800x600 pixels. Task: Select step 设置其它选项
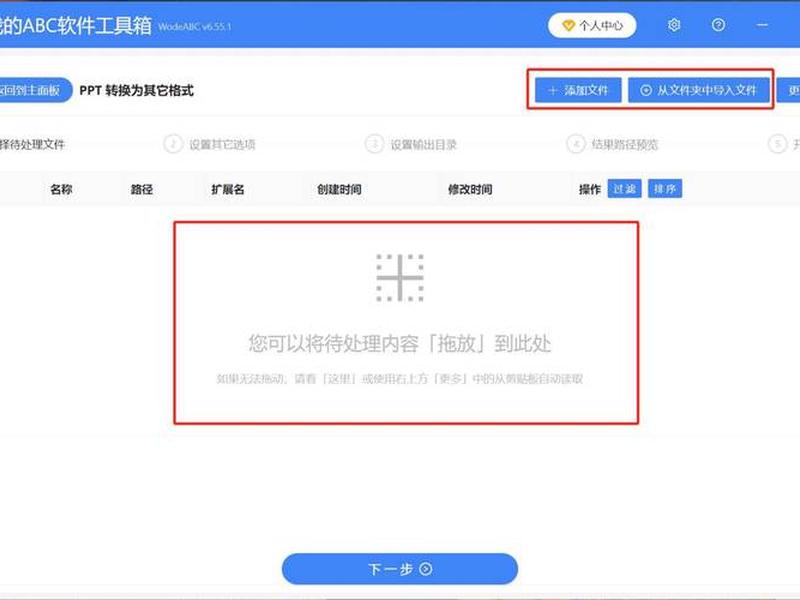tap(210, 144)
